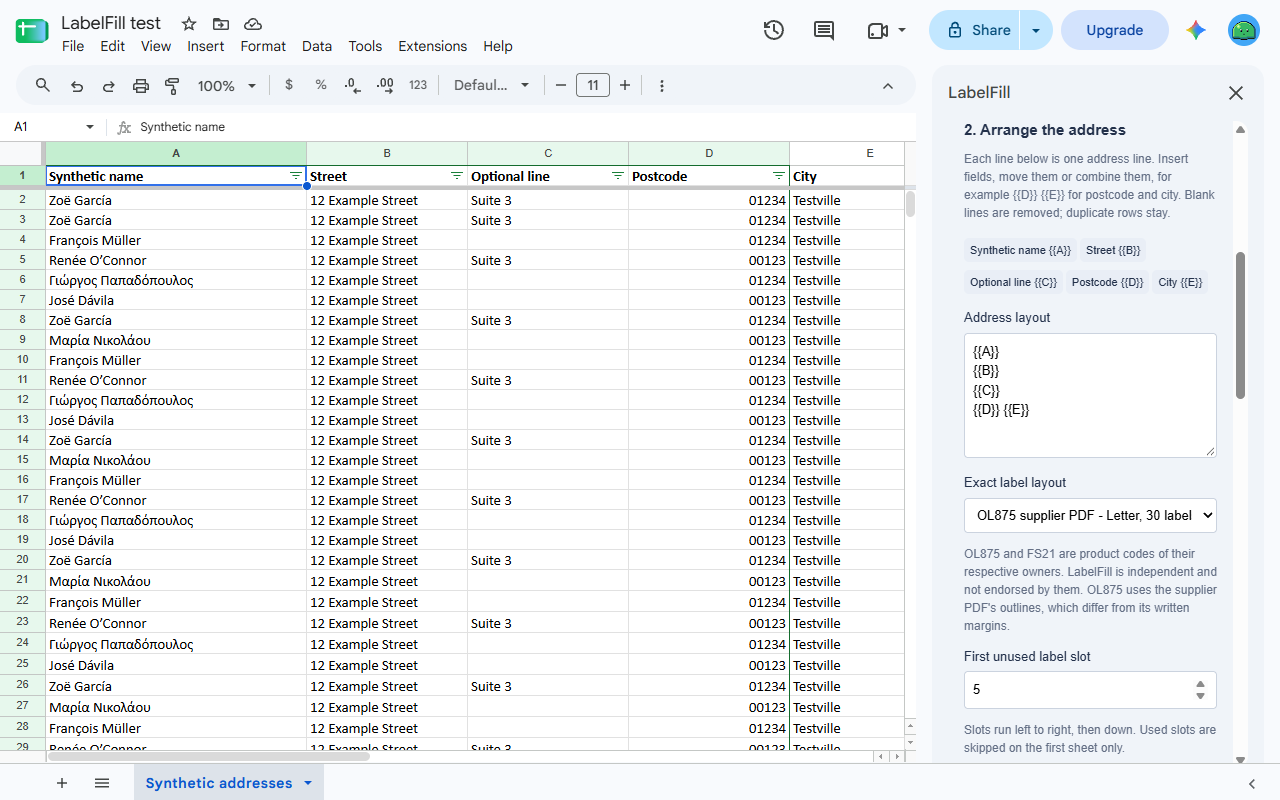Viewport: 1280px width, 800px height.
Task: Open the Data menu
Action: (x=317, y=46)
